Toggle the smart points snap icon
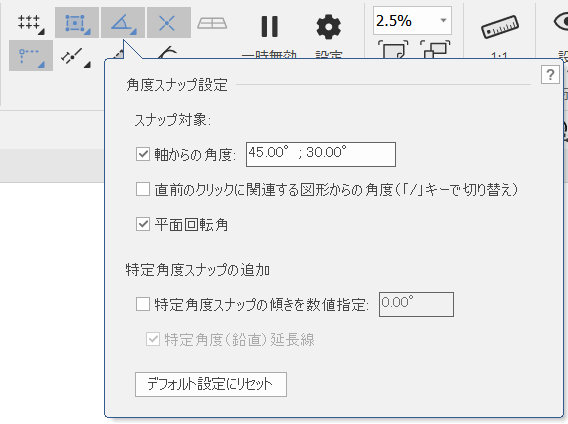Viewport: 568px width, 424px height. tap(31, 55)
